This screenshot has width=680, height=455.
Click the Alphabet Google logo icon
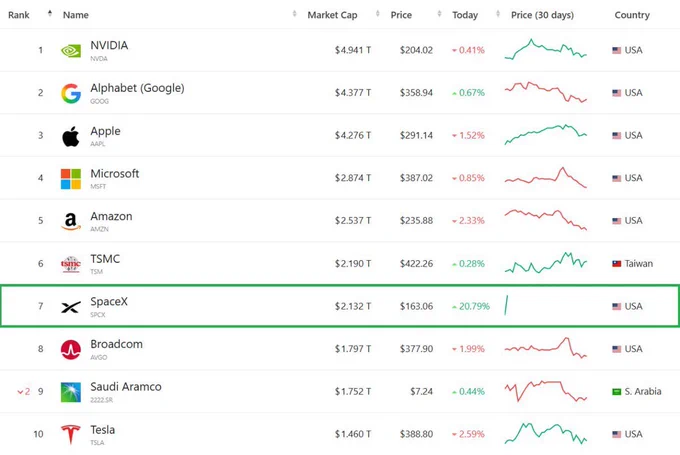(x=71, y=93)
